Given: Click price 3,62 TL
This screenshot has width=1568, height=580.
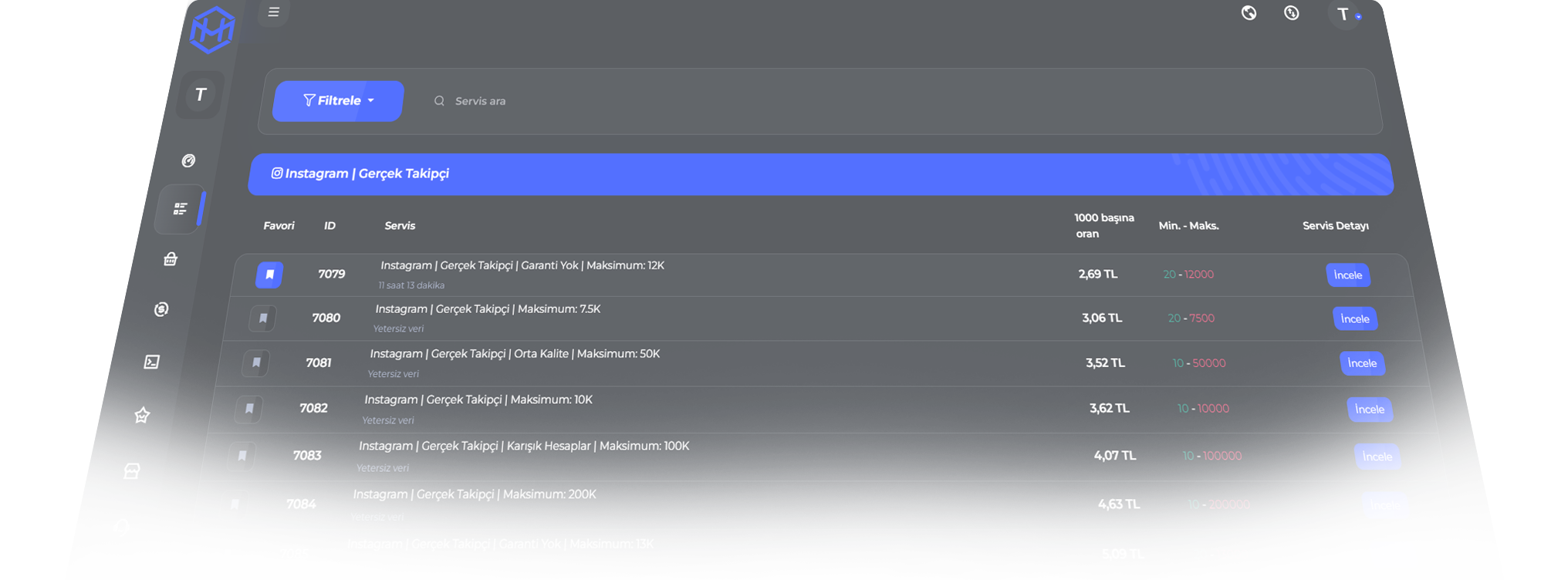Looking at the screenshot, I should (1110, 409).
